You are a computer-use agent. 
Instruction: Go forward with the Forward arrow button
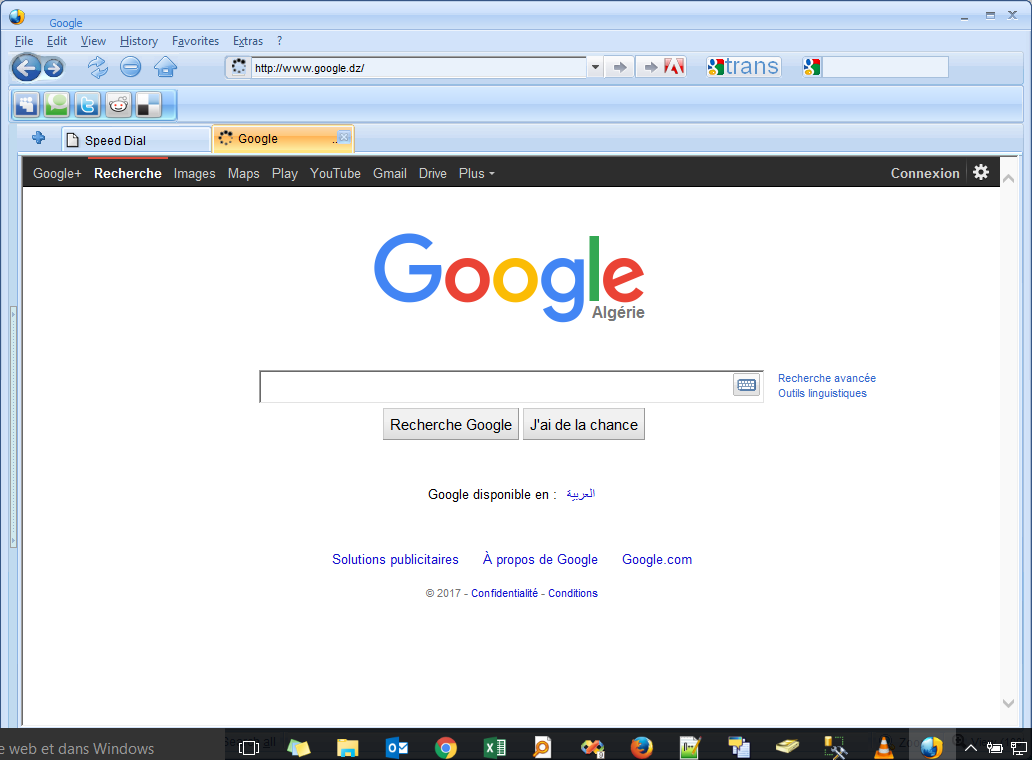(x=54, y=67)
